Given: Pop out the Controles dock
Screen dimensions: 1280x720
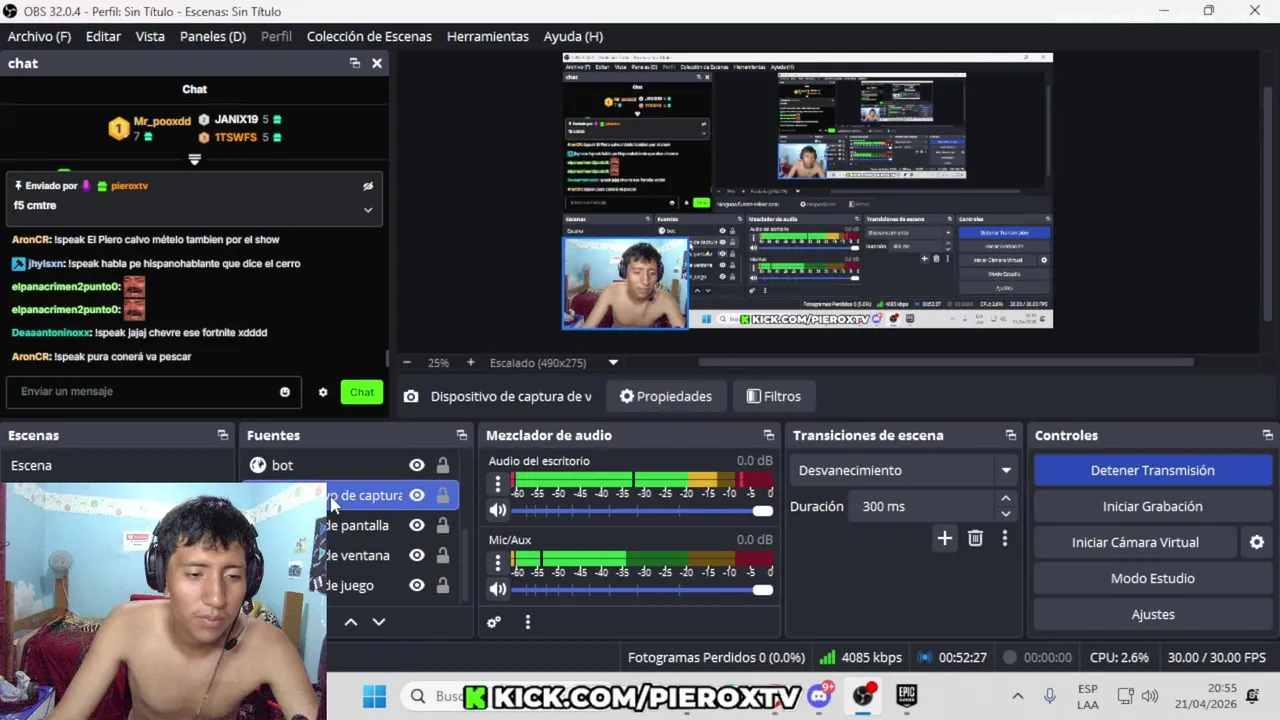Looking at the screenshot, I should click(x=1268, y=435).
